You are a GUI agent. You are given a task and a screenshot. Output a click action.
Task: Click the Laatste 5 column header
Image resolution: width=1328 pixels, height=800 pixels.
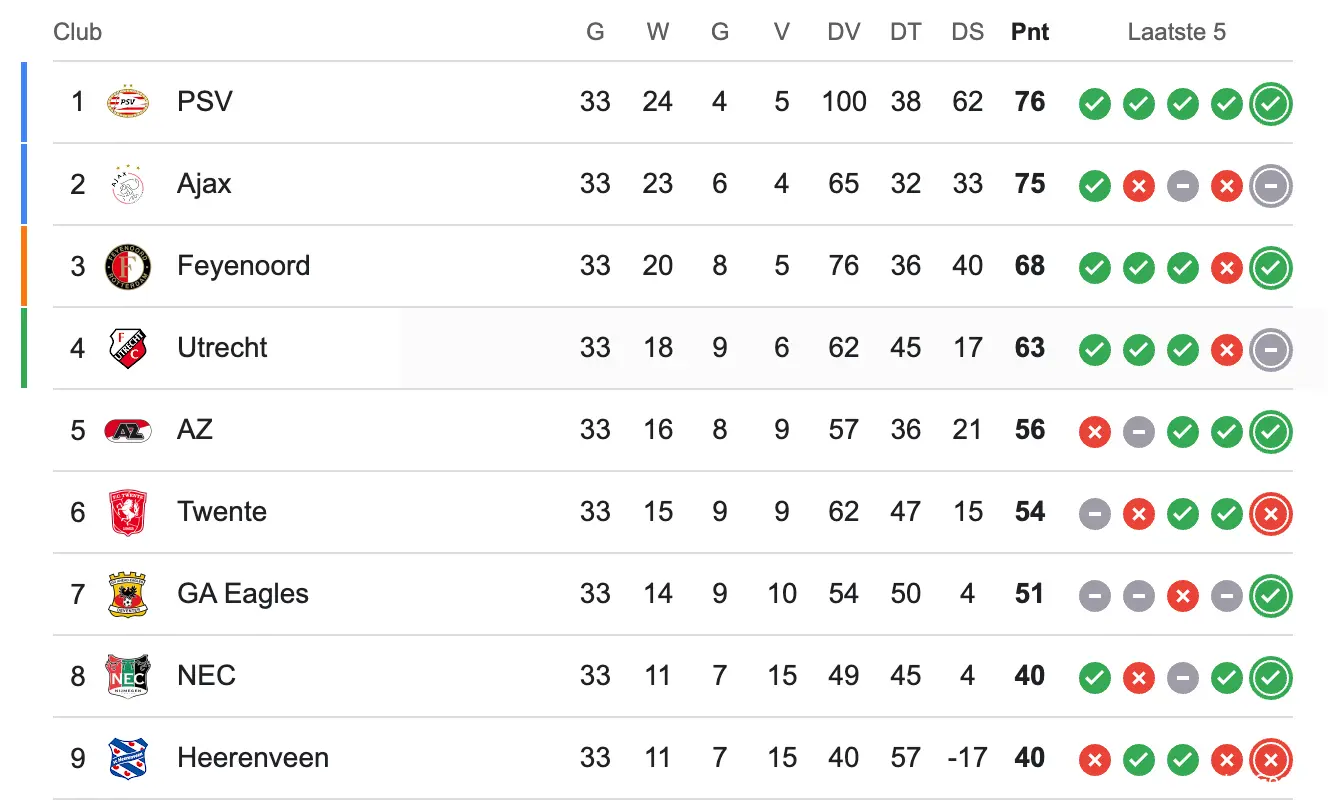[1176, 32]
